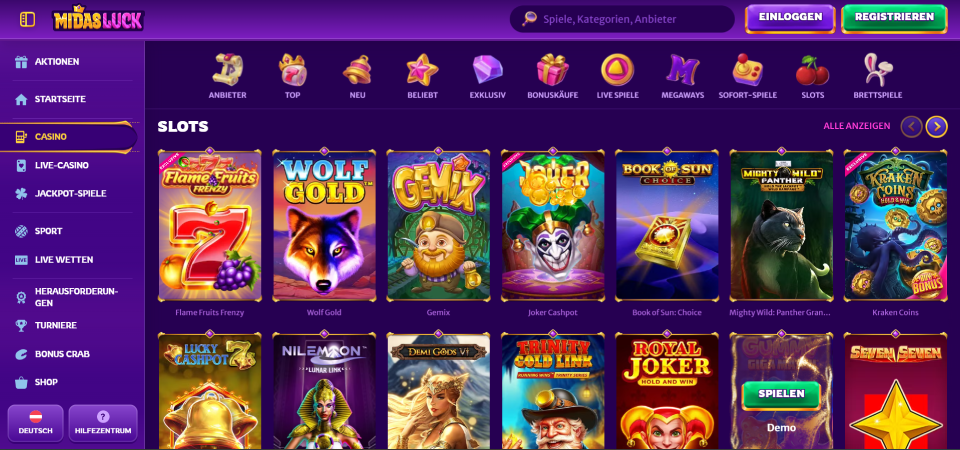Show next slots with right arrow

(936, 126)
